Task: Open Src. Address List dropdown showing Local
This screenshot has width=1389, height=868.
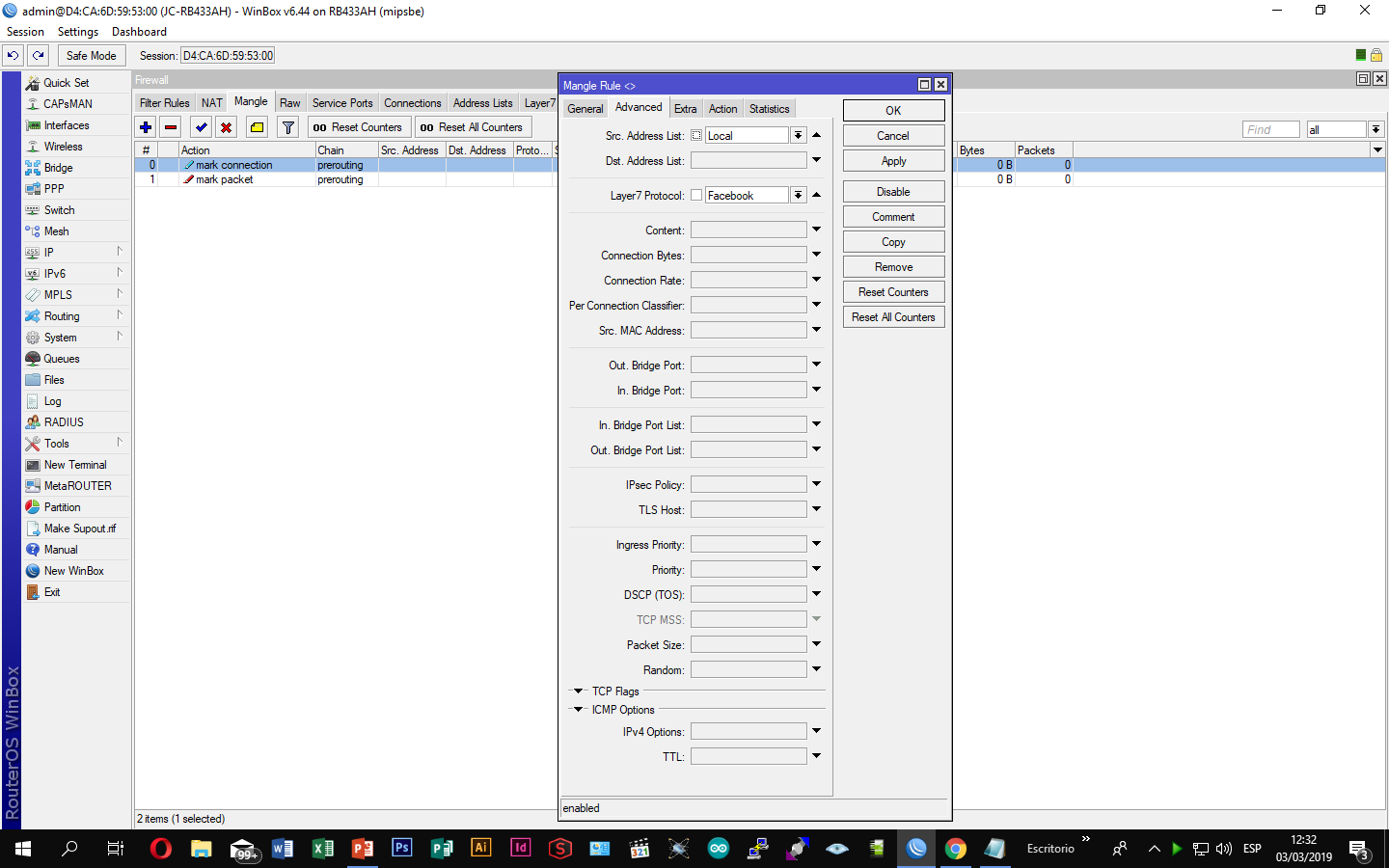Action: 798,136
